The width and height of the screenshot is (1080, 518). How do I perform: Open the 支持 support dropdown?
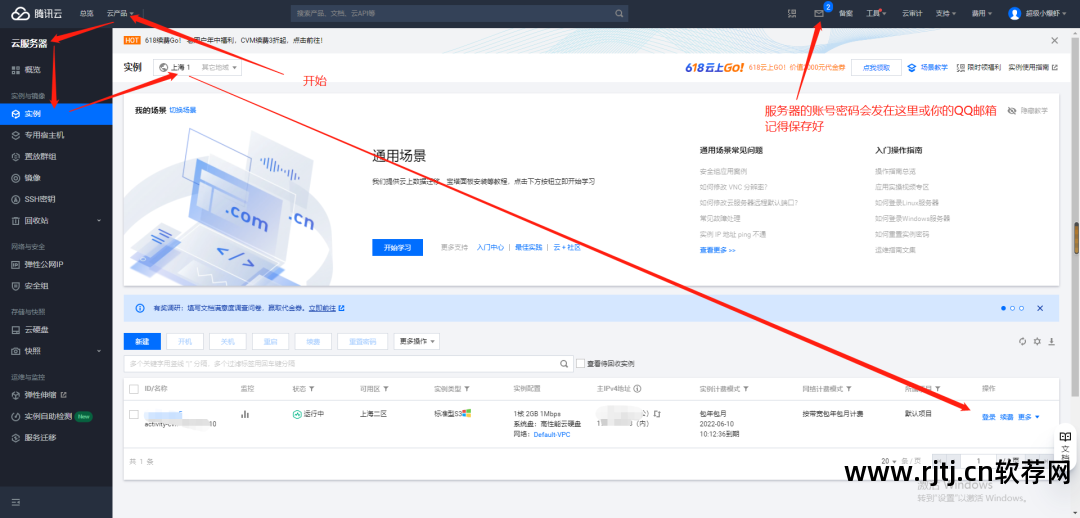click(x=946, y=13)
